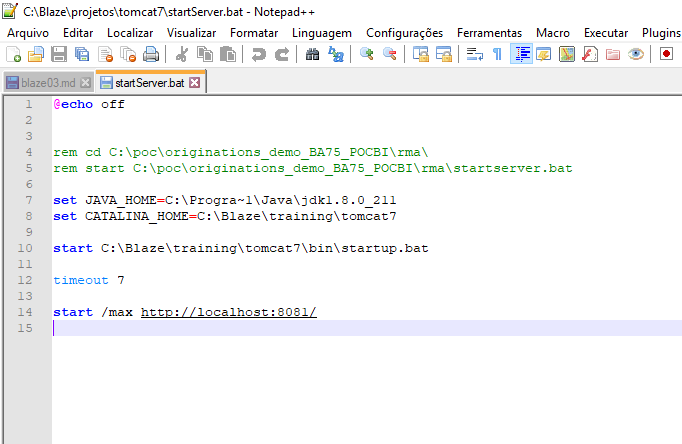Open the Function List icon
682x444 pixels.
point(590,54)
